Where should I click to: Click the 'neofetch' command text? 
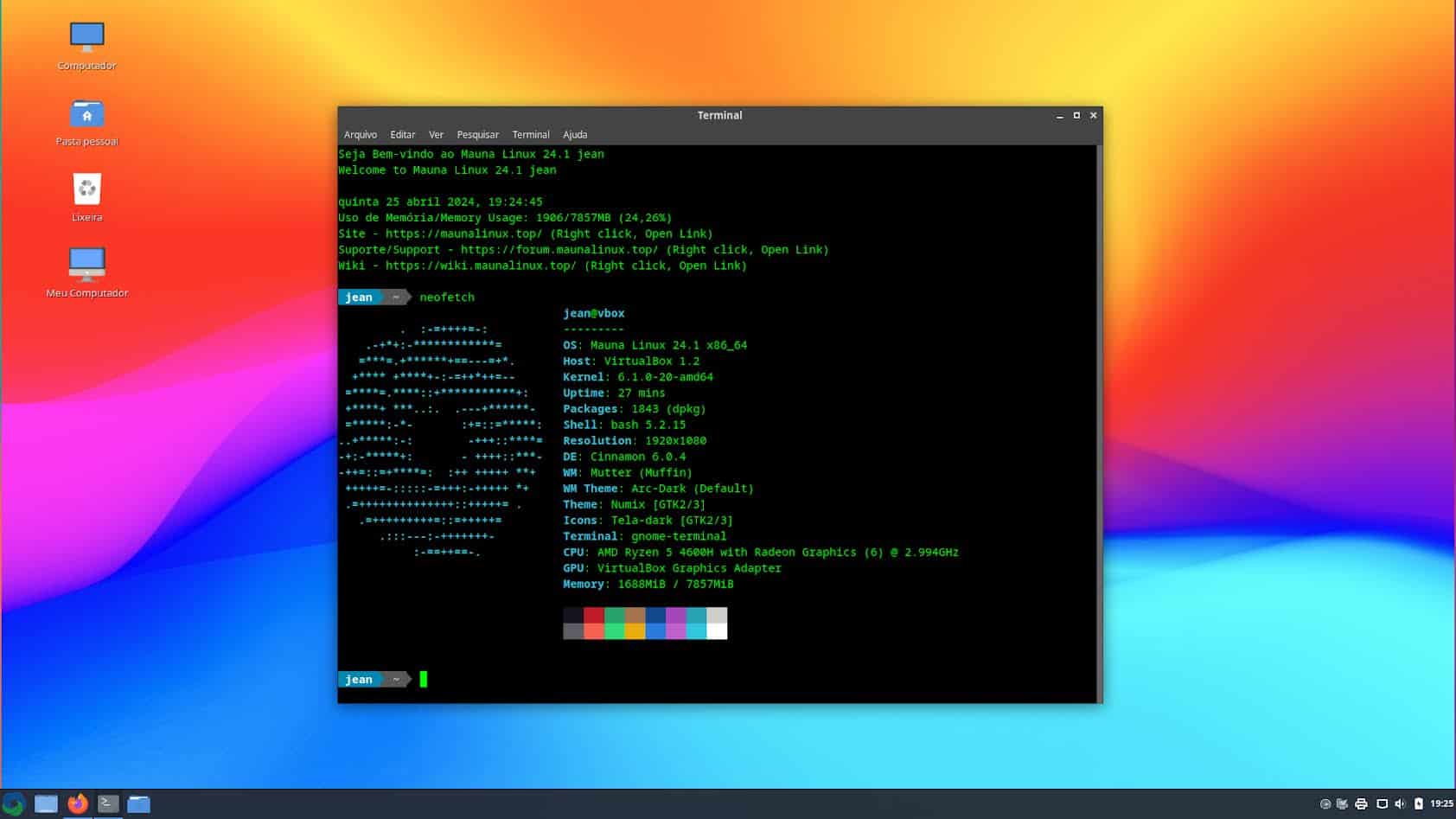447,298
